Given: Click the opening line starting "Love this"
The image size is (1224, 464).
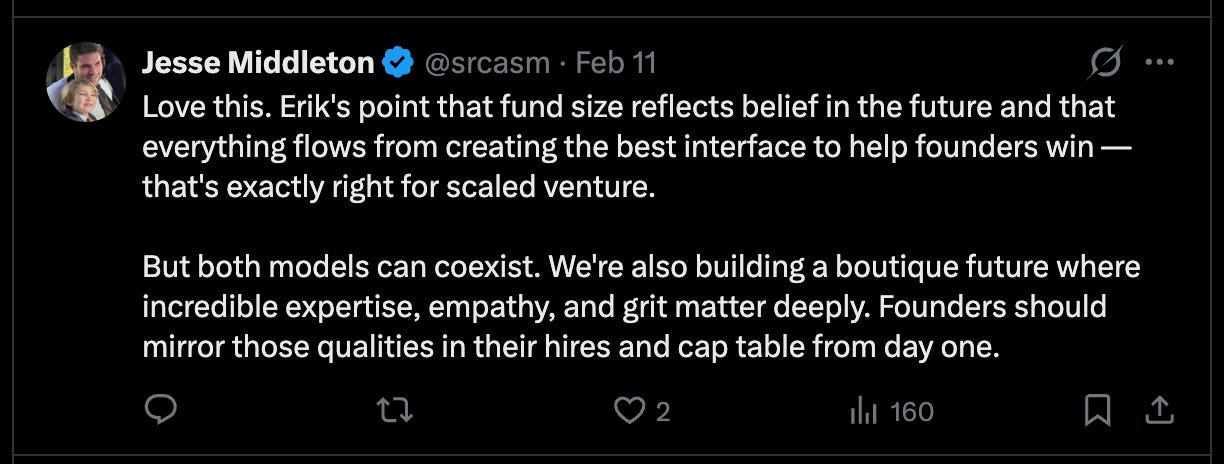Looking at the screenshot, I should pos(628,105).
